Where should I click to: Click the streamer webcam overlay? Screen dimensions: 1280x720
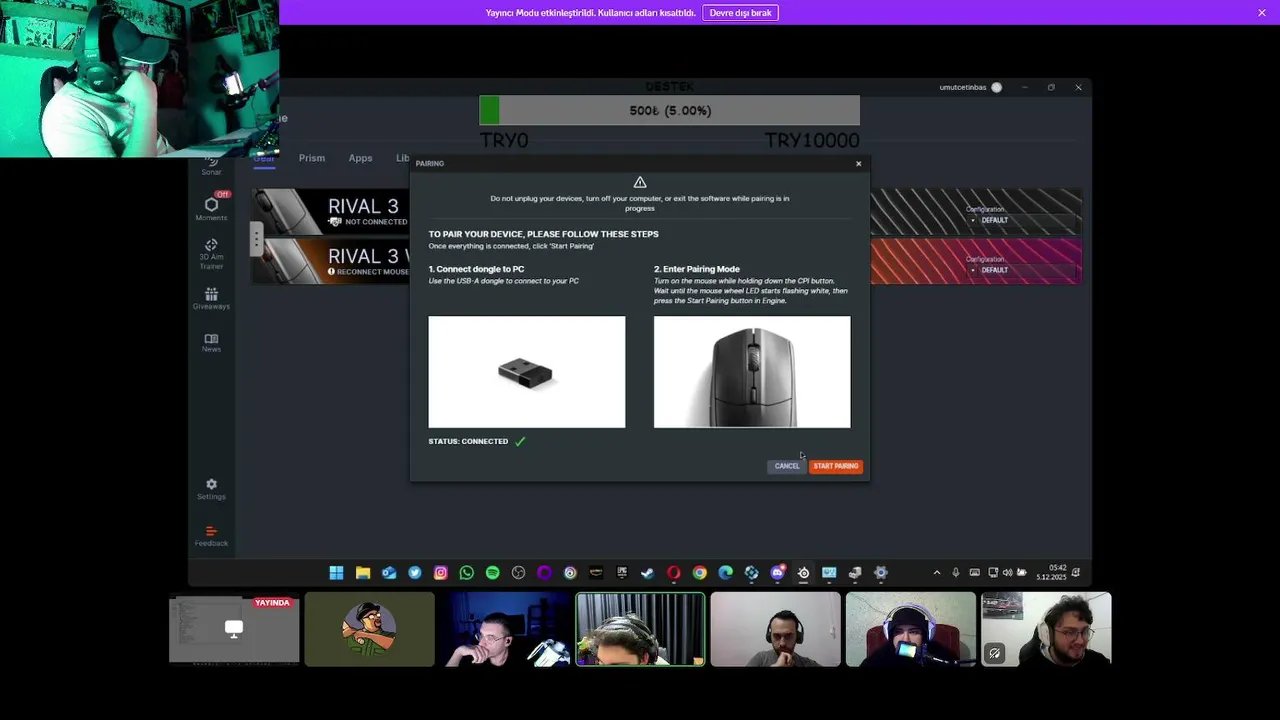coord(139,79)
